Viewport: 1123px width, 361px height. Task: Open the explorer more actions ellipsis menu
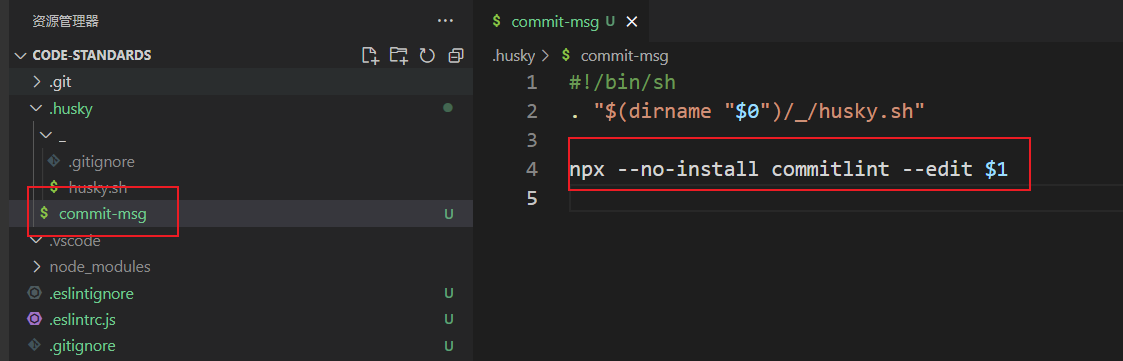pos(445,21)
